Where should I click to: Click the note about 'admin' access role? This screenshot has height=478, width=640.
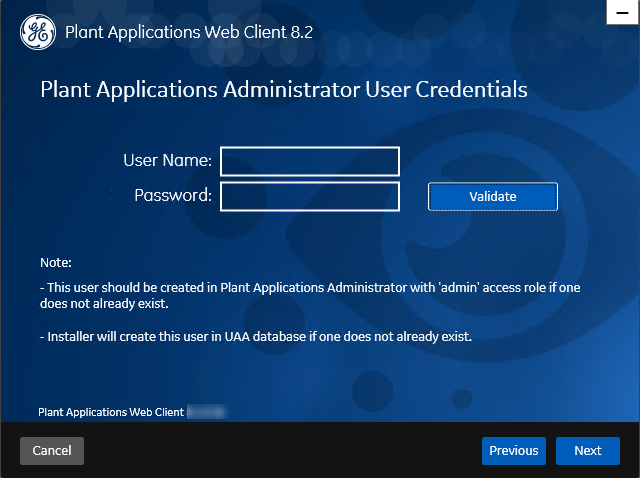[x=310, y=296]
